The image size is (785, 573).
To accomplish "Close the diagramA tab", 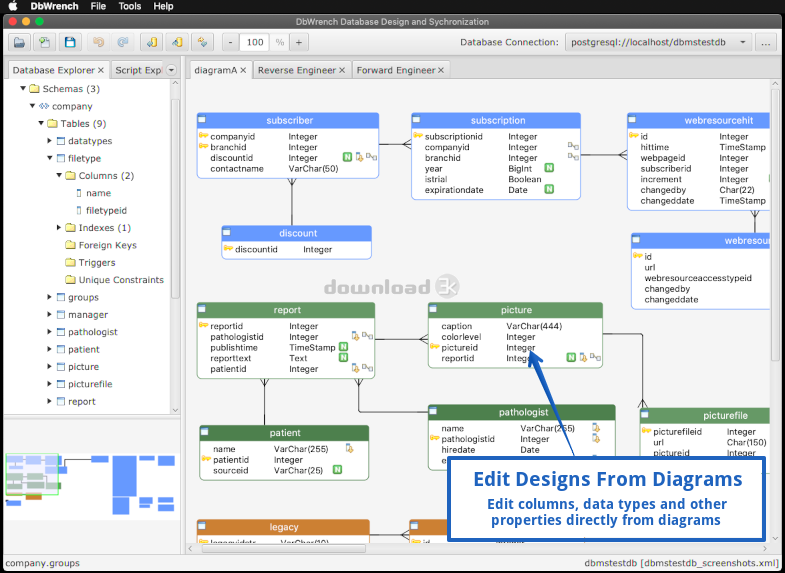I will coord(243,71).
